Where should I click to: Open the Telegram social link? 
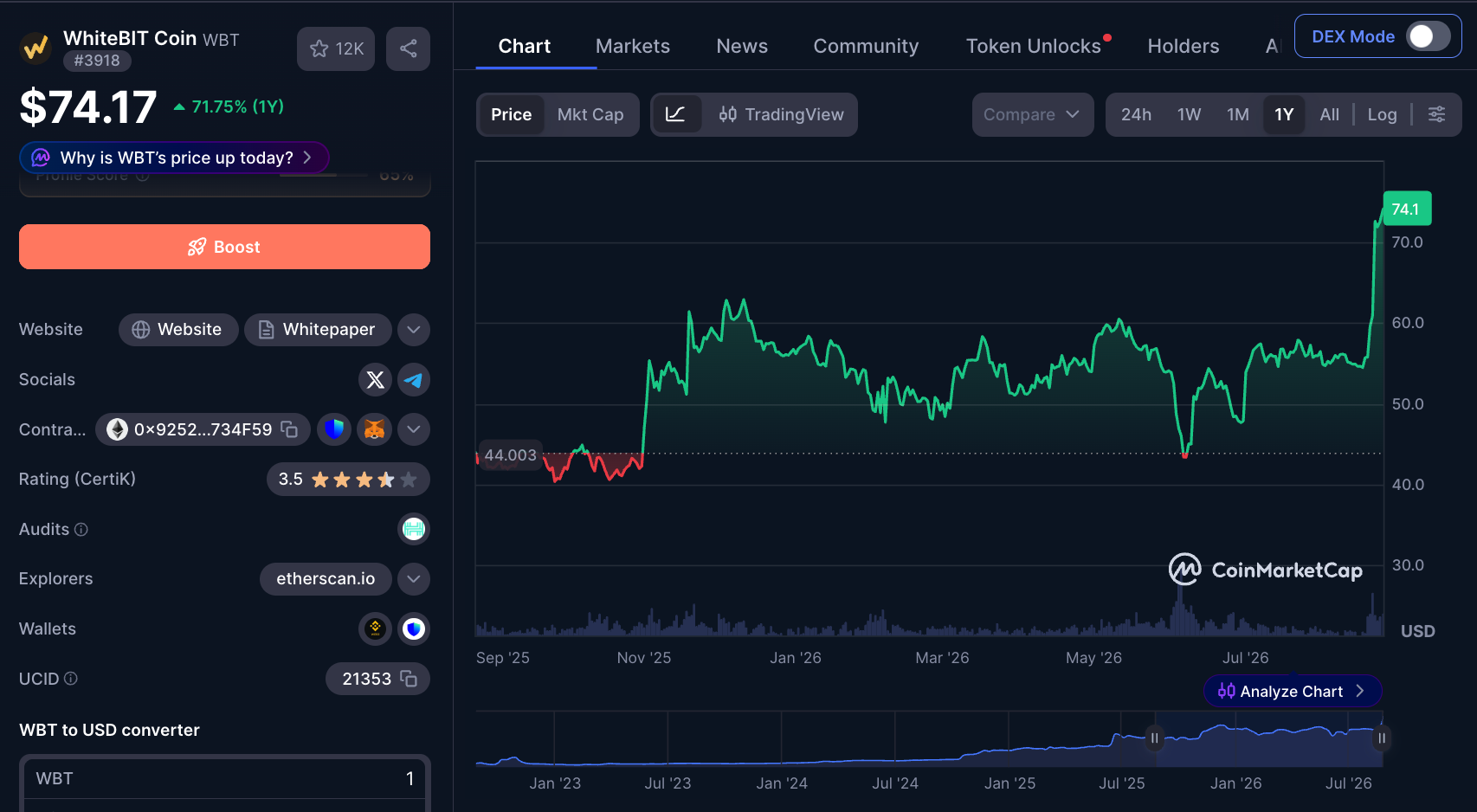[x=414, y=380]
